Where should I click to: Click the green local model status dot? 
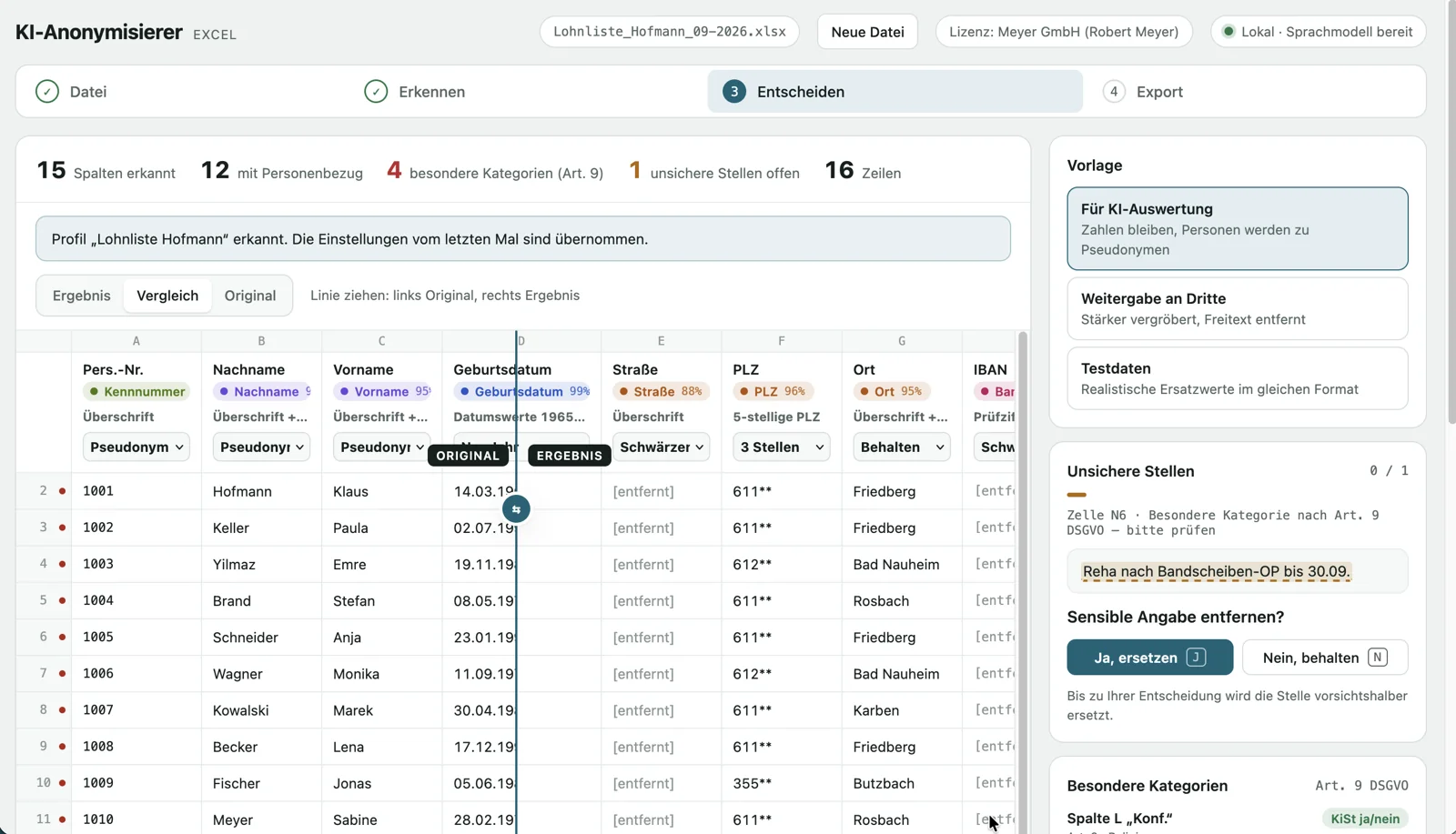(x=1228, y=32)
